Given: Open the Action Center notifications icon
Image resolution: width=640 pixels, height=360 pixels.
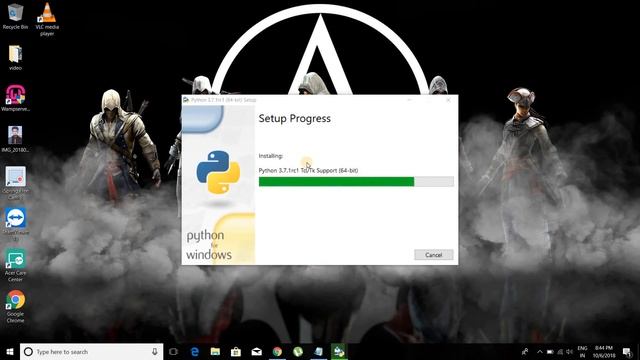Looking at the screenshot, I should click(x=628, y=351).
